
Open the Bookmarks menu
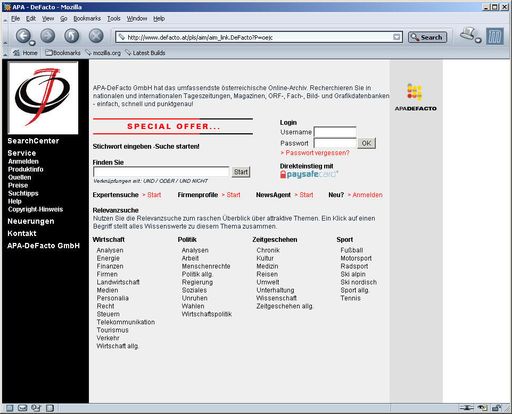(87, 19)
